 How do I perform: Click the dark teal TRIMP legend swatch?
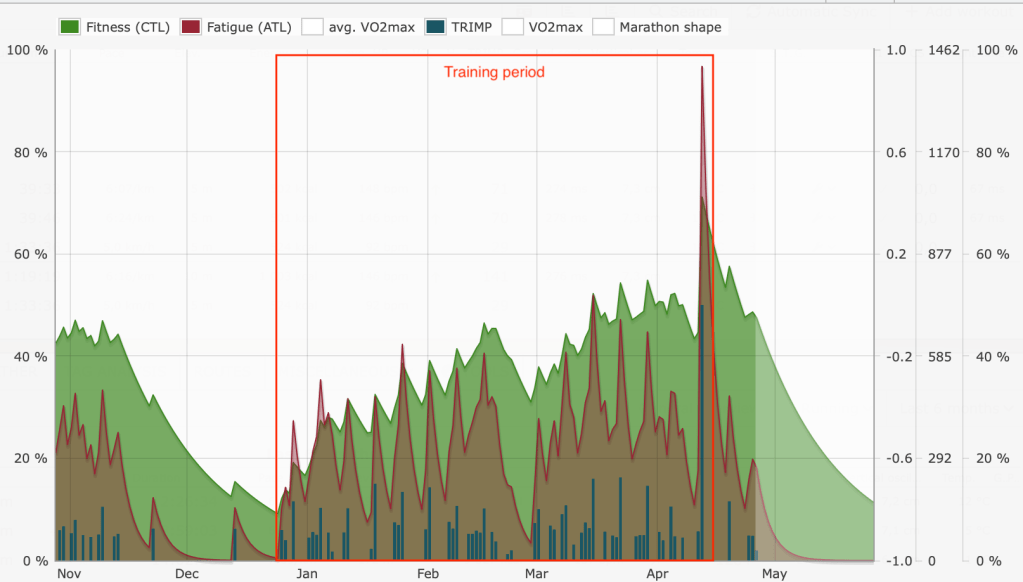coord(437,27)
